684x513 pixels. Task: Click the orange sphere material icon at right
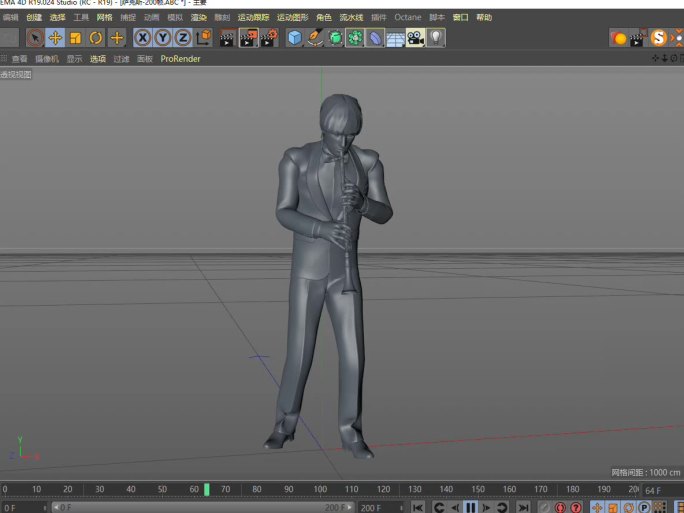pyautogui.click(x=619, y=38)
